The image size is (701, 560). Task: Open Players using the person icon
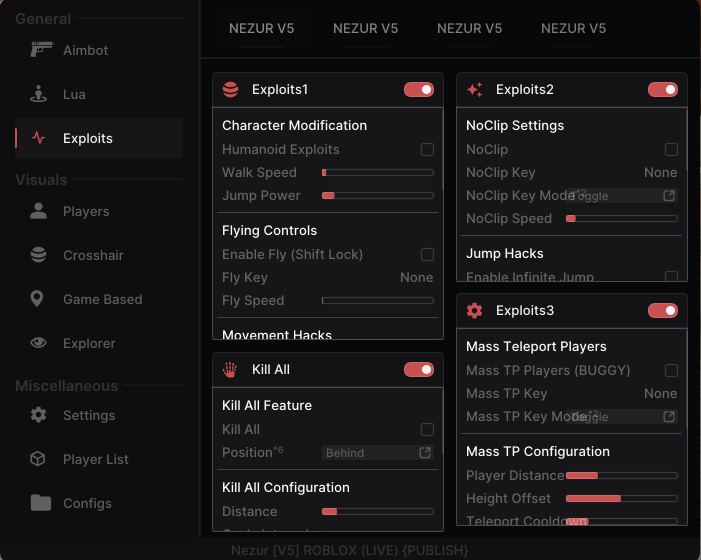(38, 211)
